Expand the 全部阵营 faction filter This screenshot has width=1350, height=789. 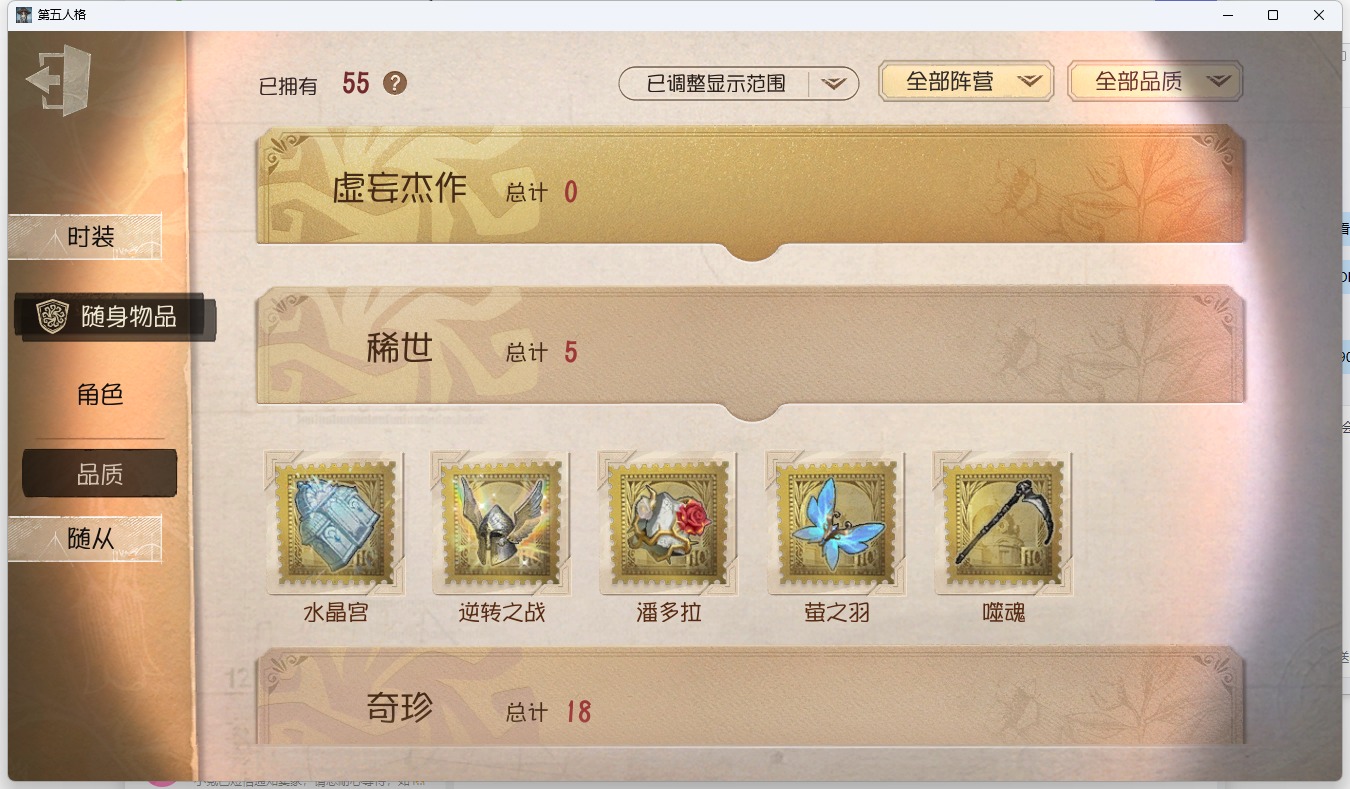[x=966, y=82]
